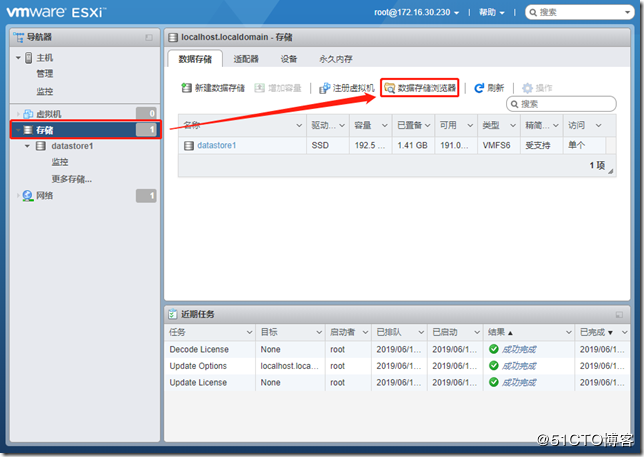Screen dimensions: 644x457
Task: Open the Type column dropdown in datastore table
Action: coord(513,125)
